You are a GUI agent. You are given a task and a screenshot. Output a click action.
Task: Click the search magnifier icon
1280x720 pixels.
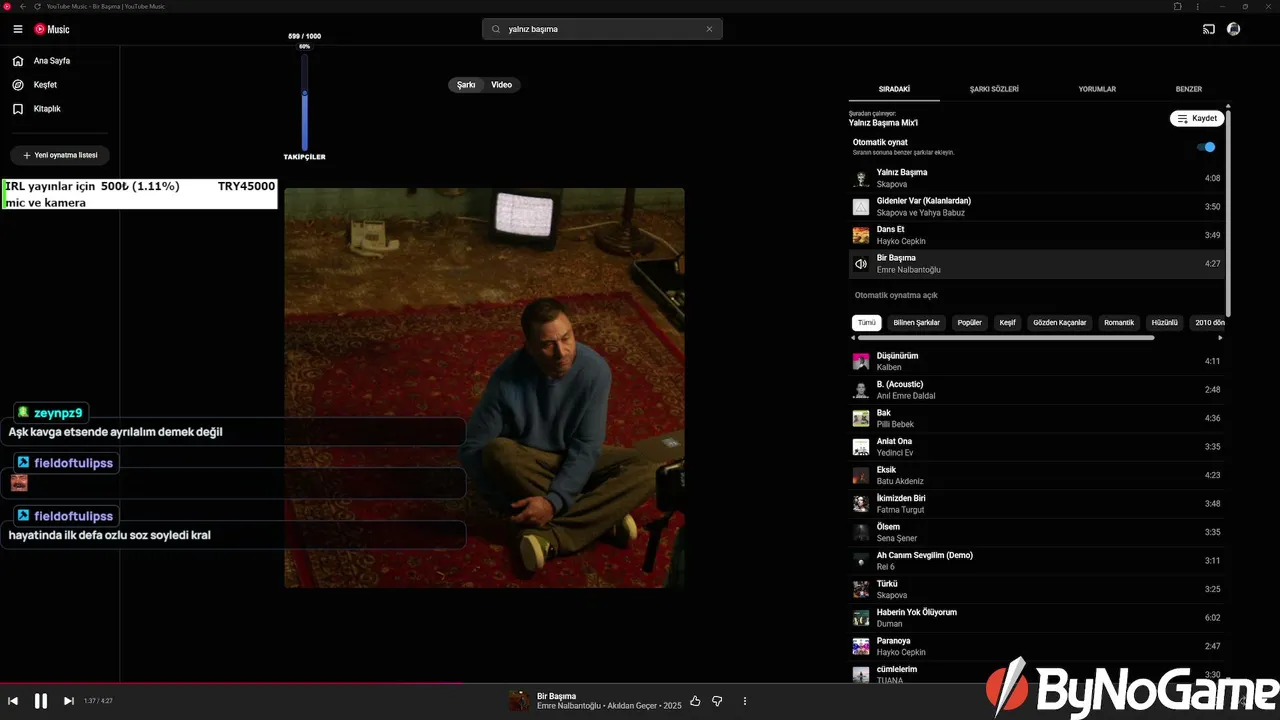[496, 29]
